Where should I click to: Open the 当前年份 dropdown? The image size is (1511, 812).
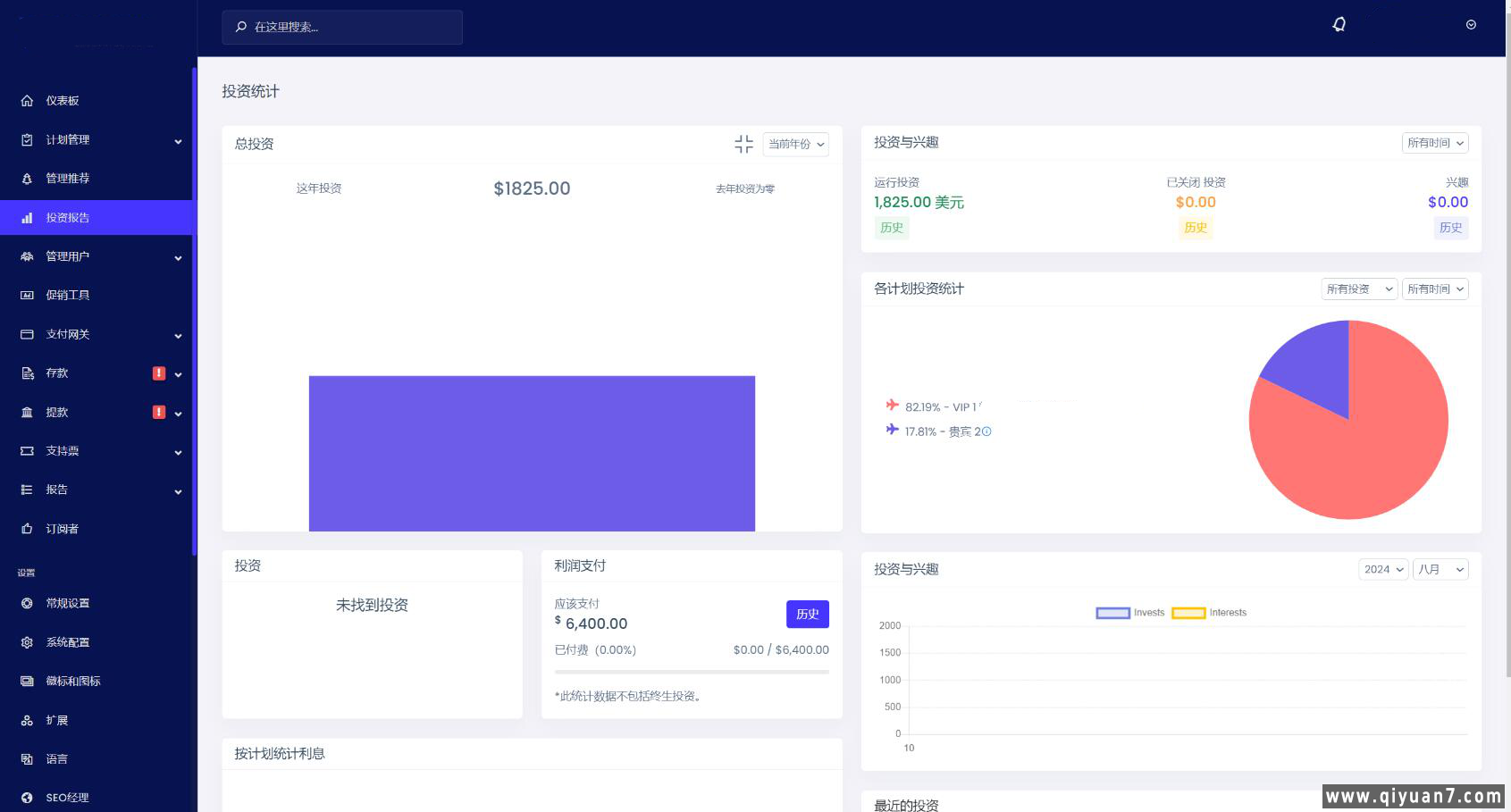(x=795, y=144)
